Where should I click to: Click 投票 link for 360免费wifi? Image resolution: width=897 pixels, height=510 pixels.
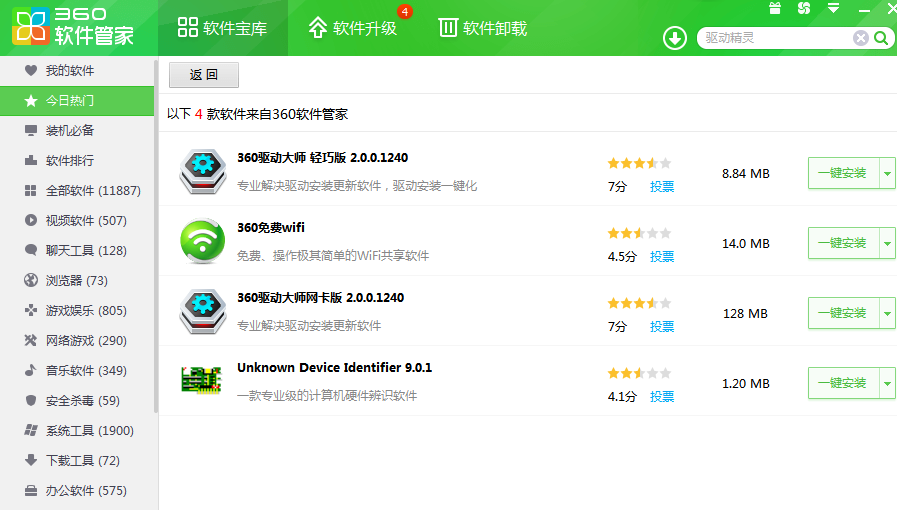coord(662,256)
